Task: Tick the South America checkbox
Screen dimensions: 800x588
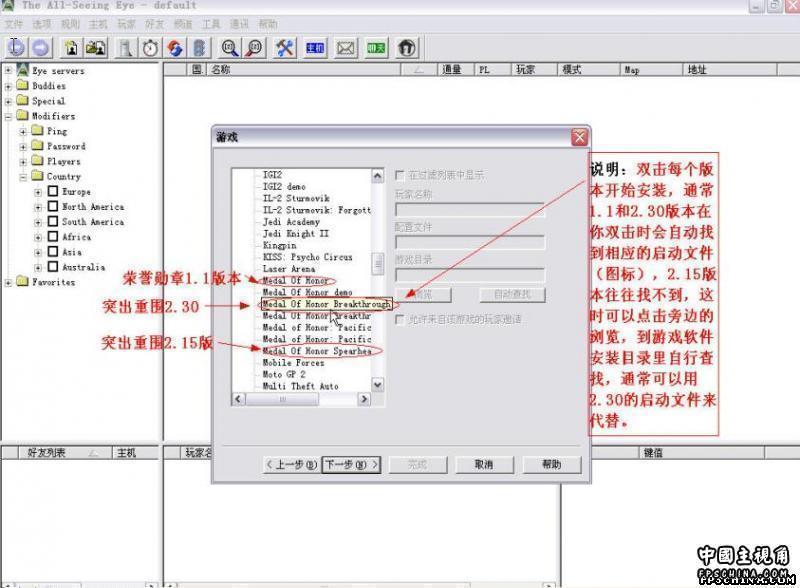Action: (53, 221)
